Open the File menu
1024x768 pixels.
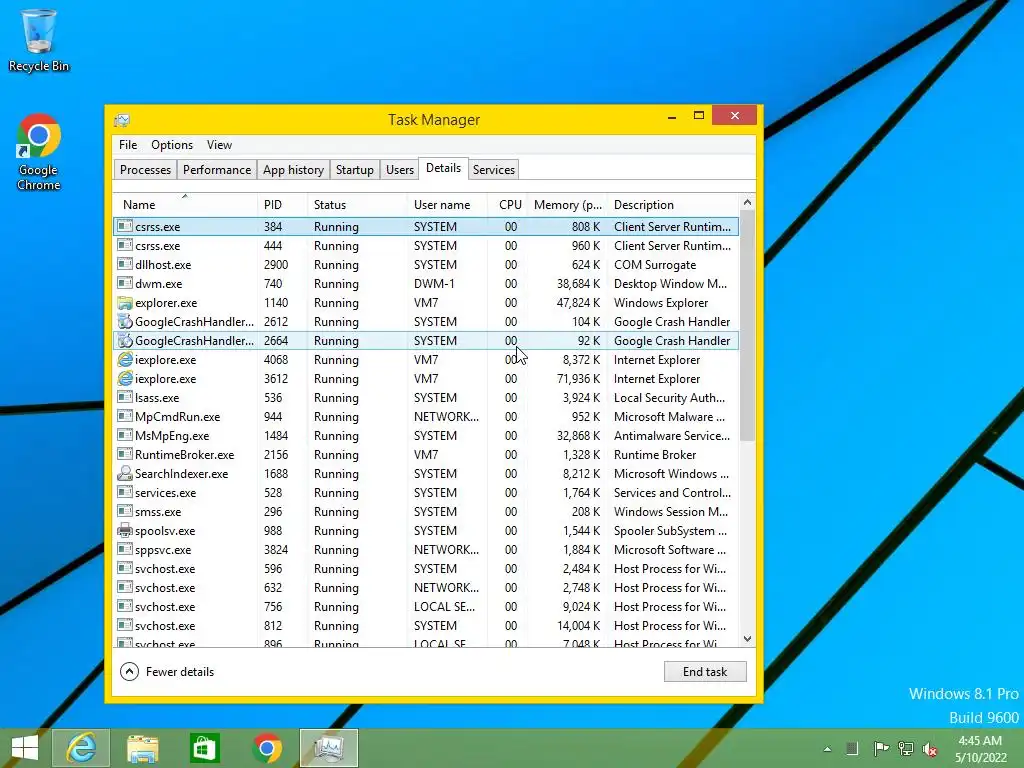(x=128, y=145)
